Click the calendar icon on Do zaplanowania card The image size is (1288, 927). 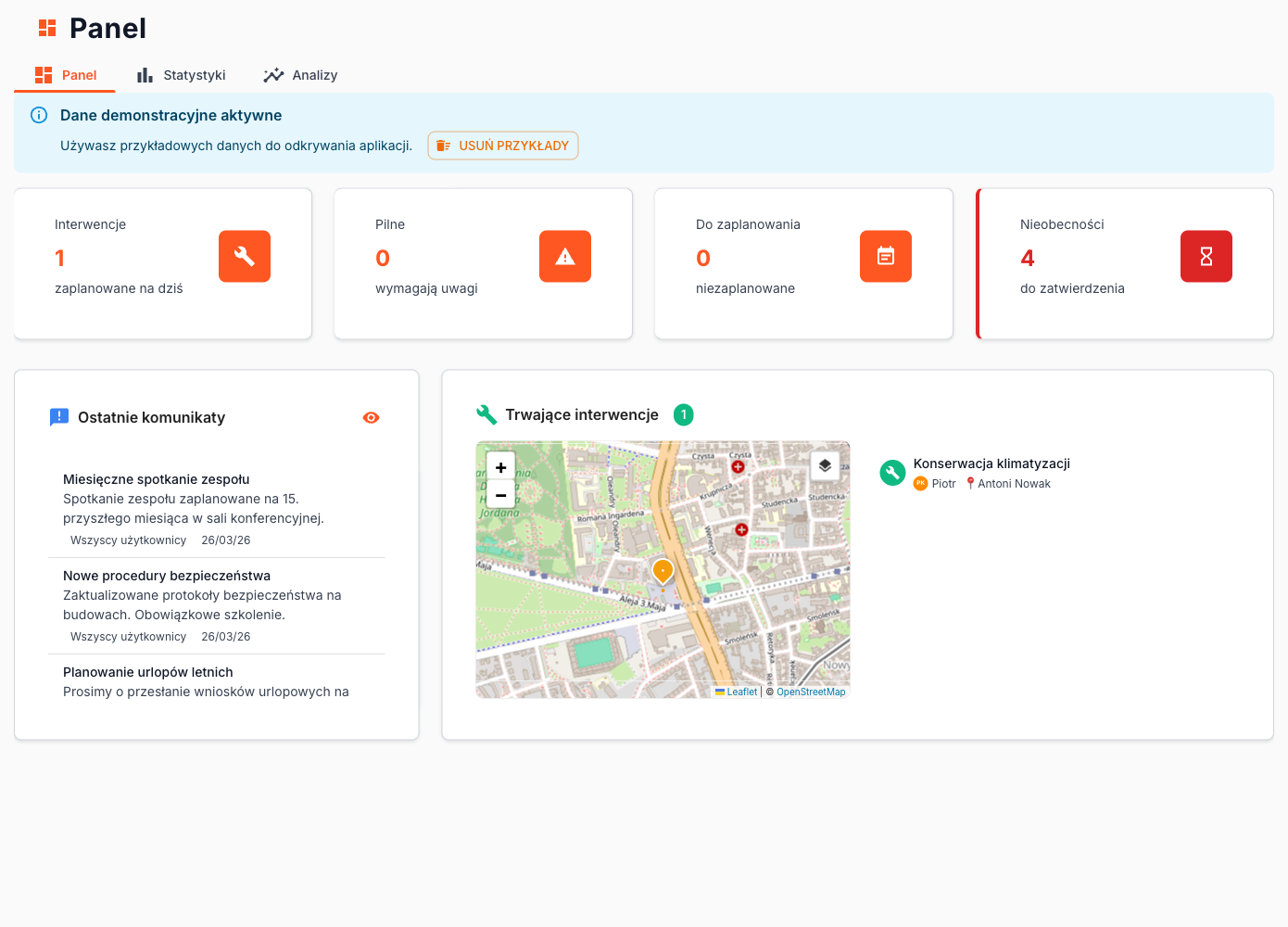tap(886, 257)
